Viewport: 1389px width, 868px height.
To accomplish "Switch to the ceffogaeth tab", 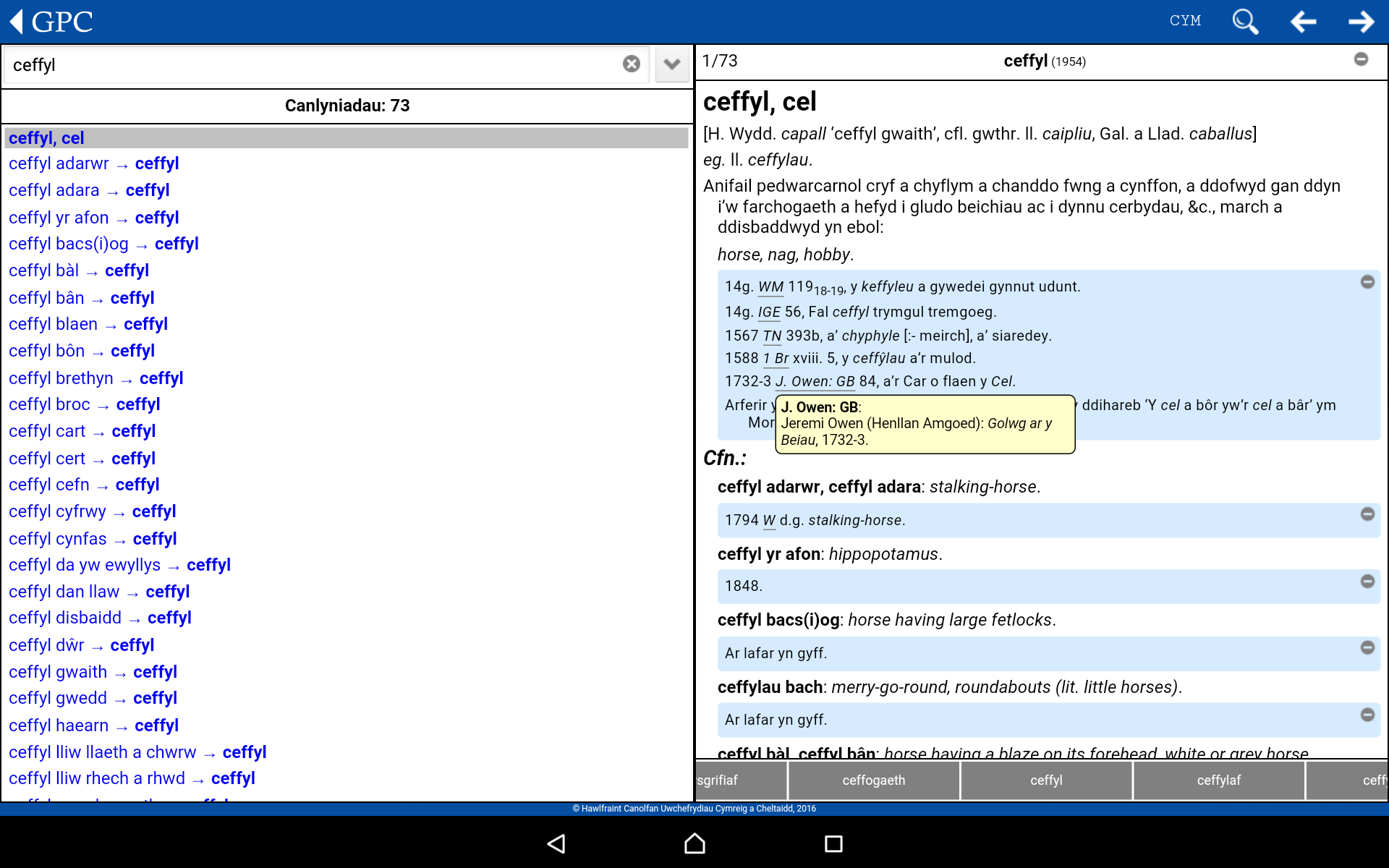I will 873,780.
